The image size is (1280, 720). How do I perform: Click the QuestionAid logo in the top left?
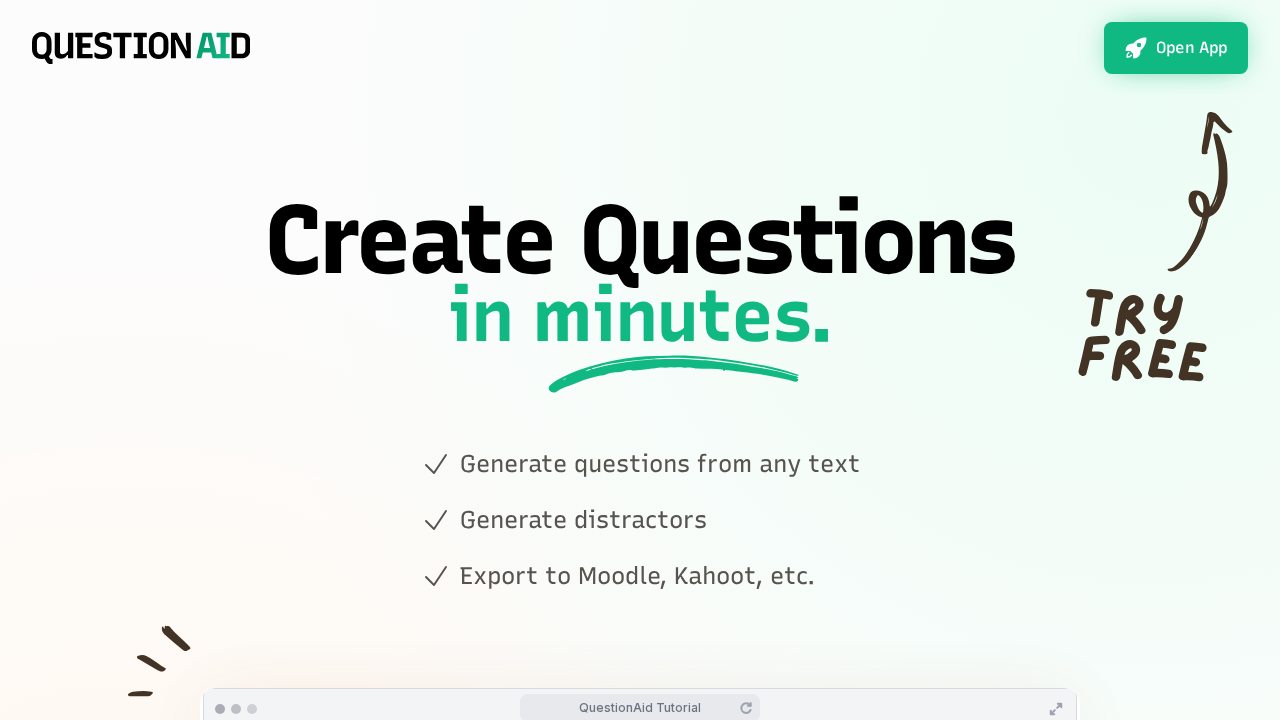[140, 45]
